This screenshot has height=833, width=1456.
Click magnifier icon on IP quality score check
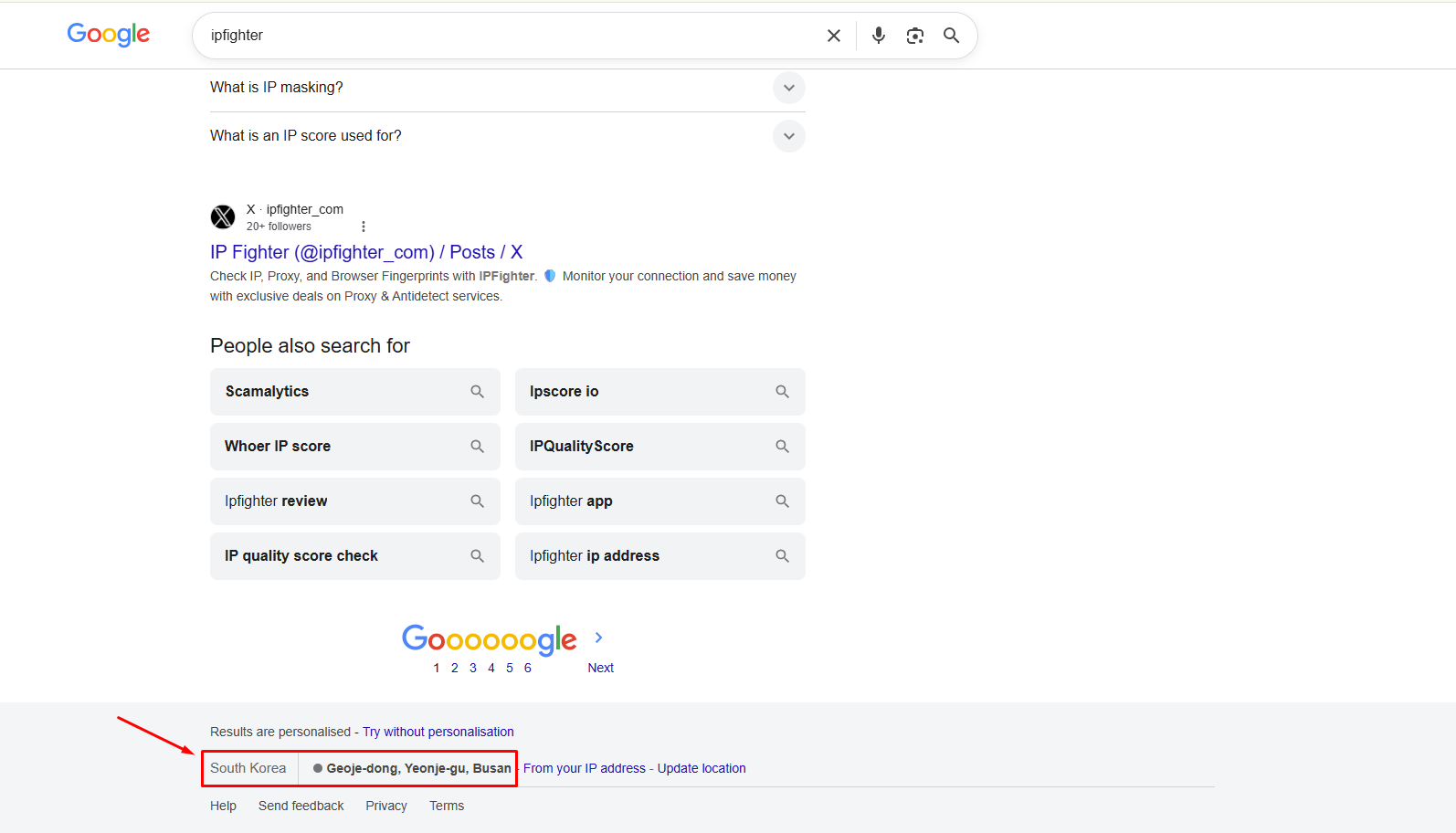point(477,556)
